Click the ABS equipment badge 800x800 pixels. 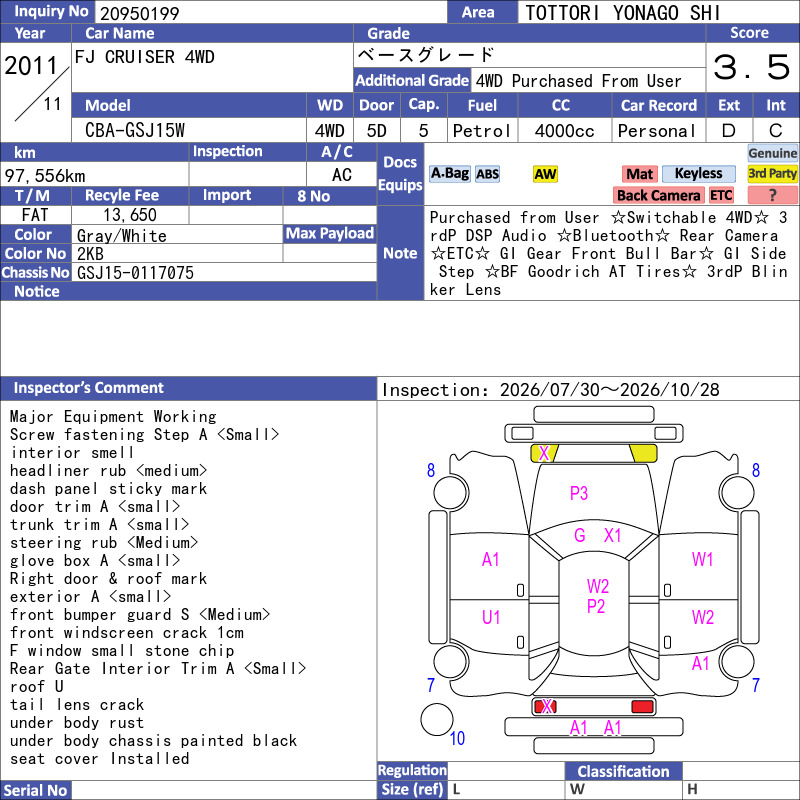[487, 174]
